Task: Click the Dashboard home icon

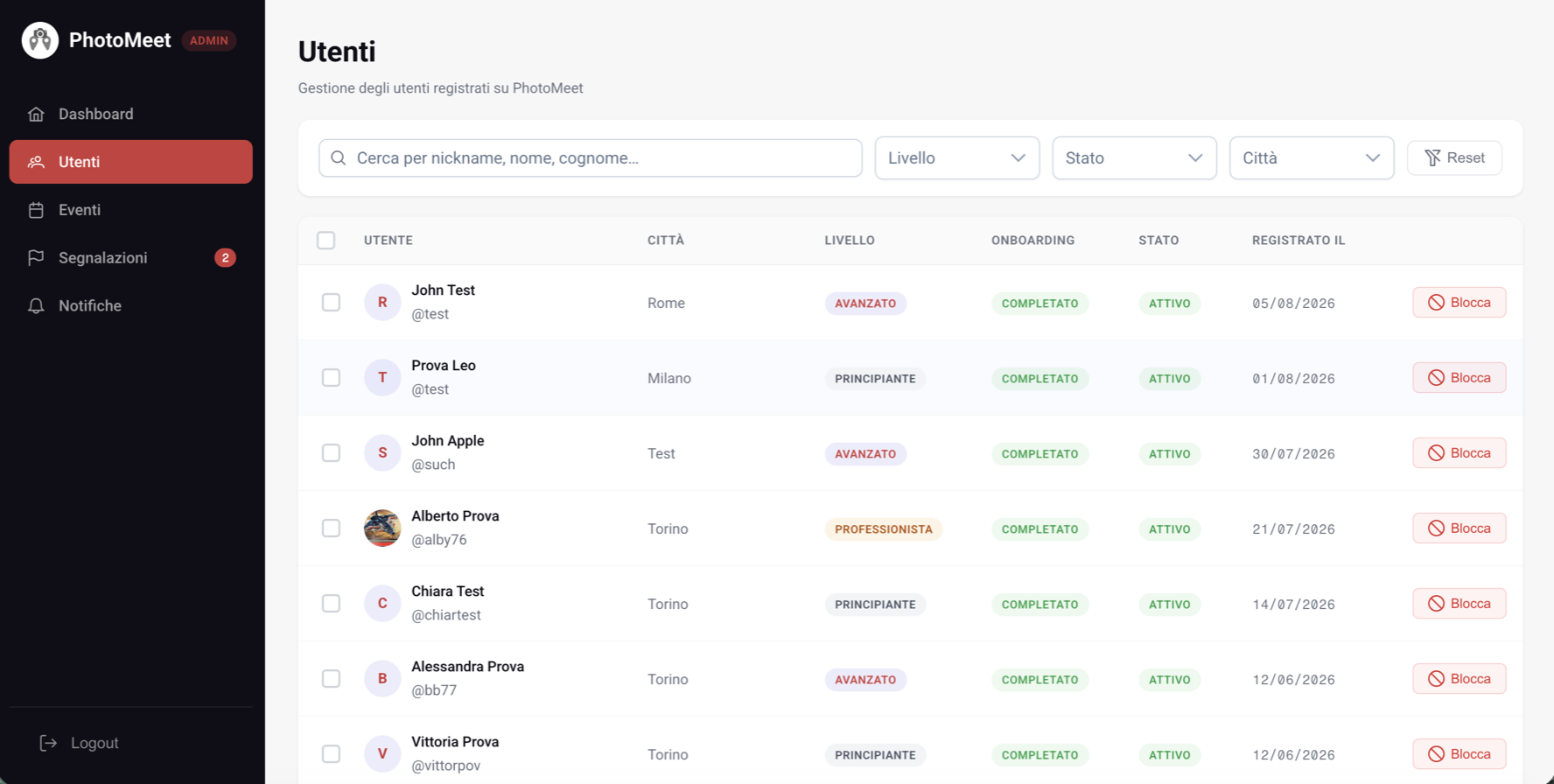Action: pyautogui.click(x=36, y=114)
